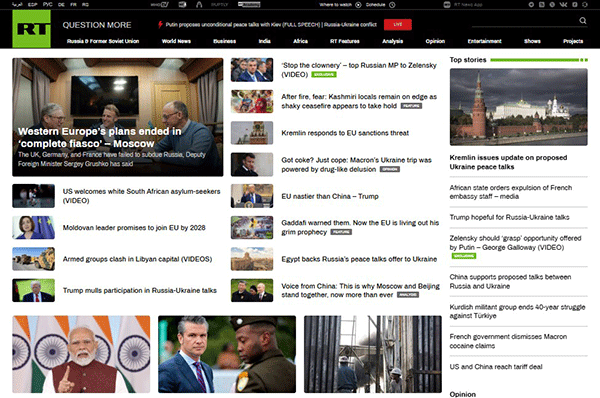Open Russia & Former Soviet Union section
The width and height of the screenshot is (600, 398).
pyautogui.click(x=103, y=41)
